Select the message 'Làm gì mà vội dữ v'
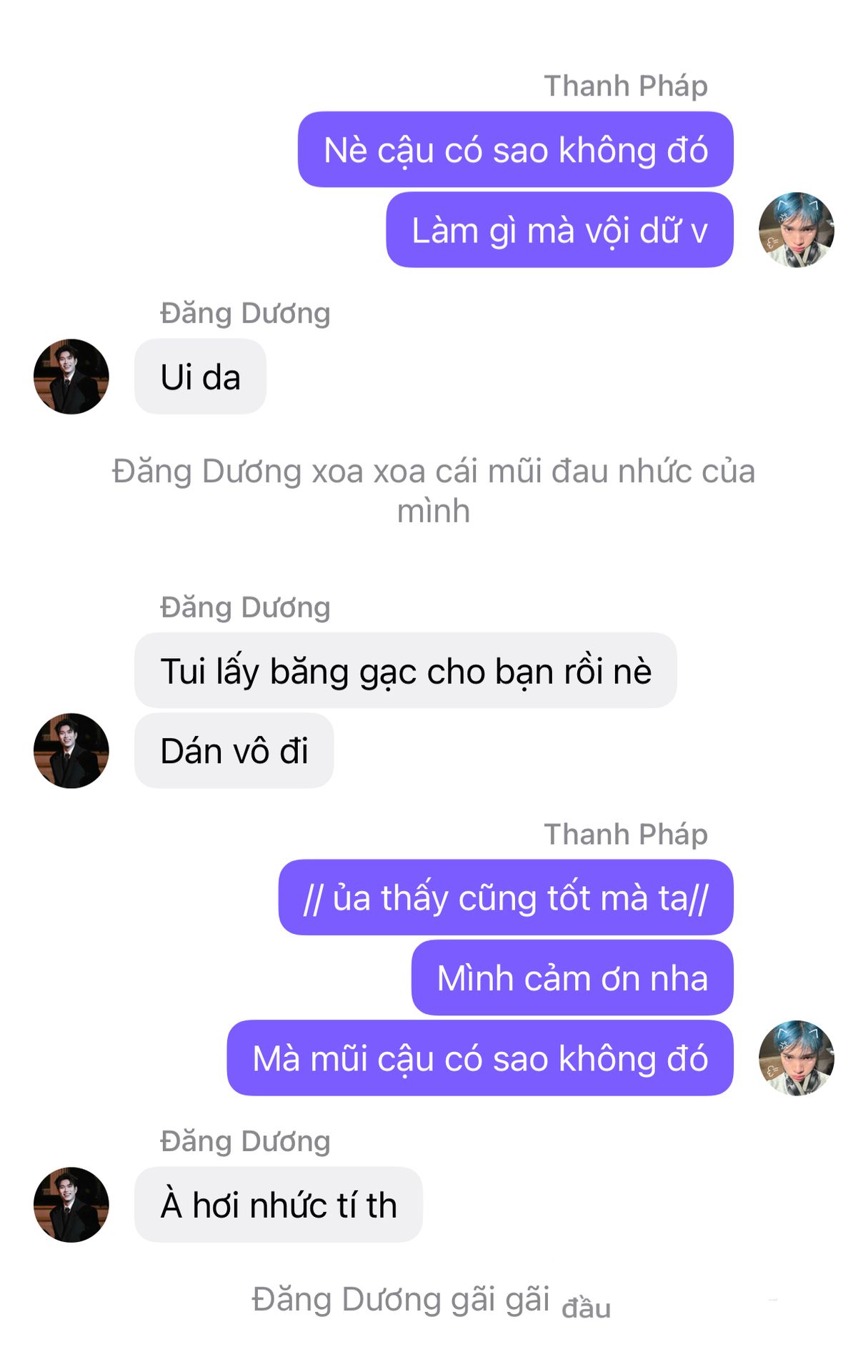868x1372 pixels. (560, 230)
